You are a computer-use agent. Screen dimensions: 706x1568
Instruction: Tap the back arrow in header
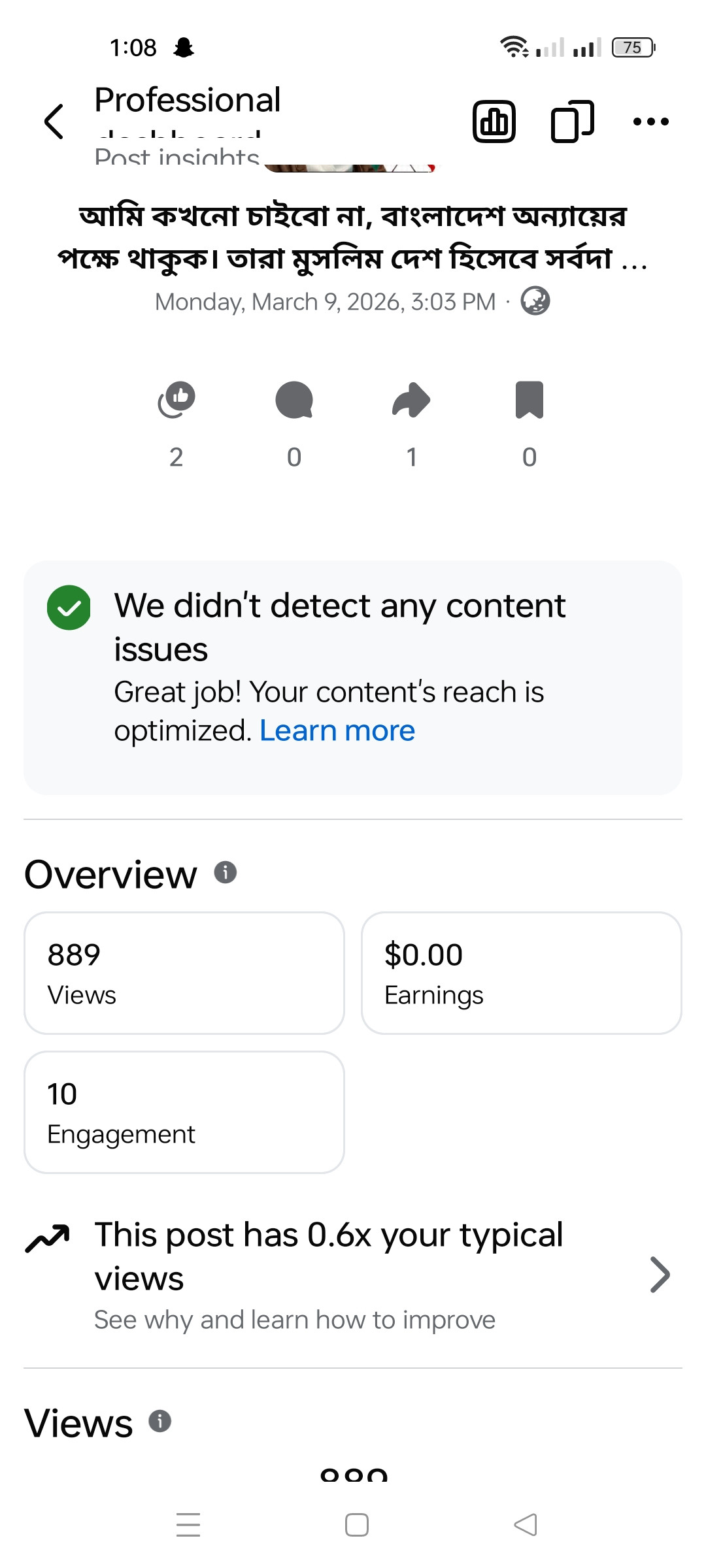54,122
